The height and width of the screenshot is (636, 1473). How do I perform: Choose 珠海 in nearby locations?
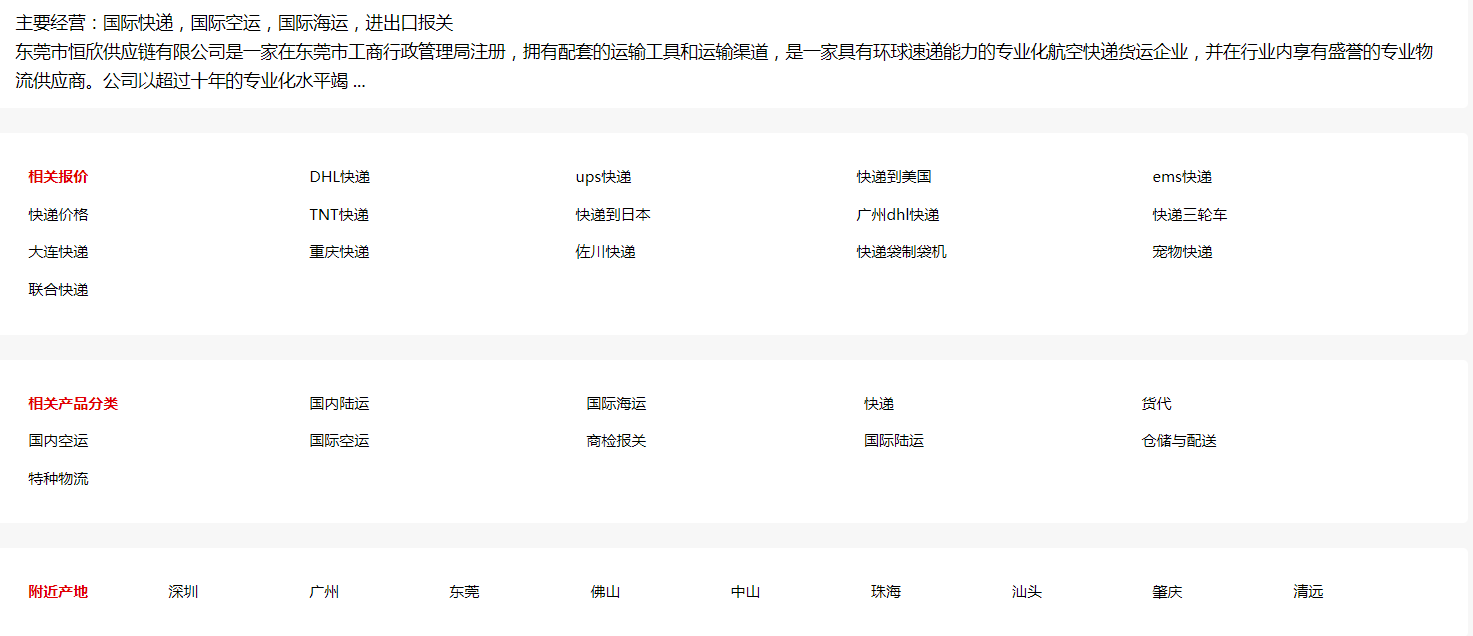(885, 592)
